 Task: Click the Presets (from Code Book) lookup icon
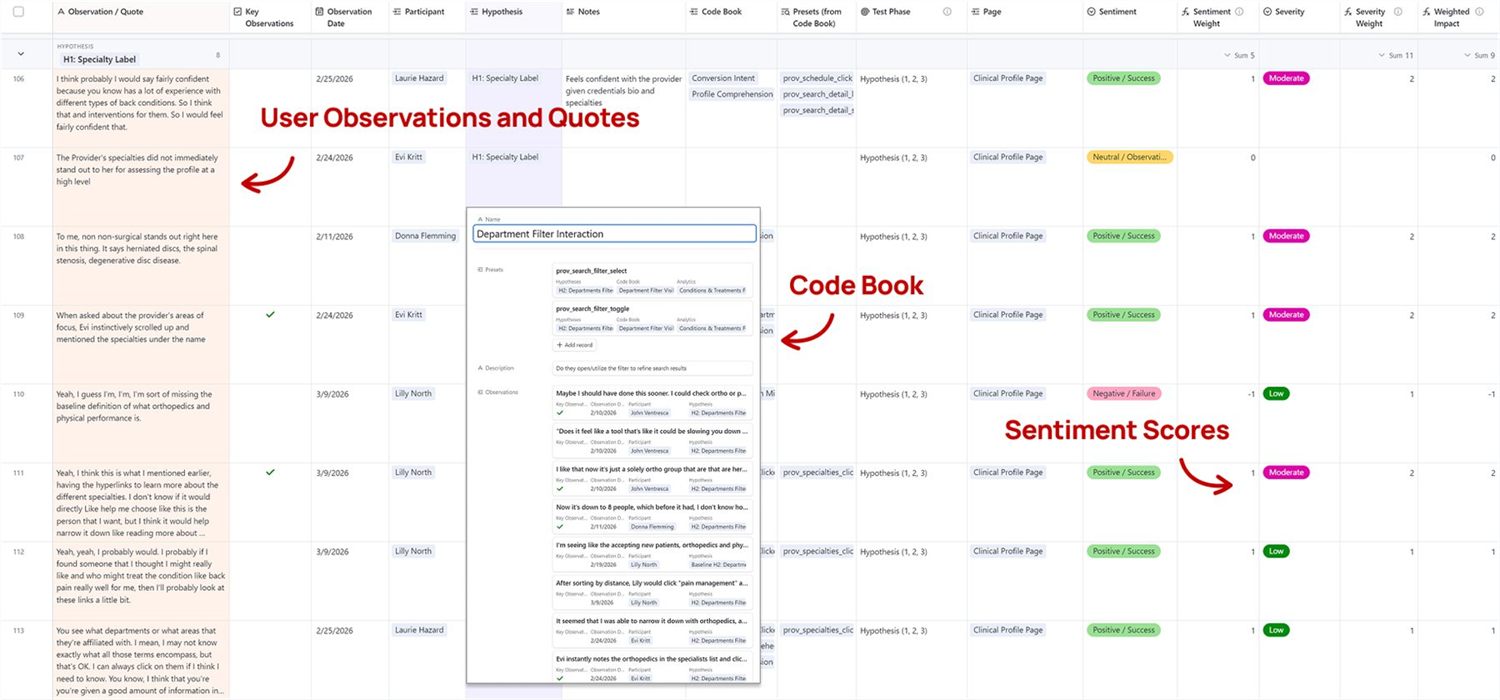[x=784, y=12]
